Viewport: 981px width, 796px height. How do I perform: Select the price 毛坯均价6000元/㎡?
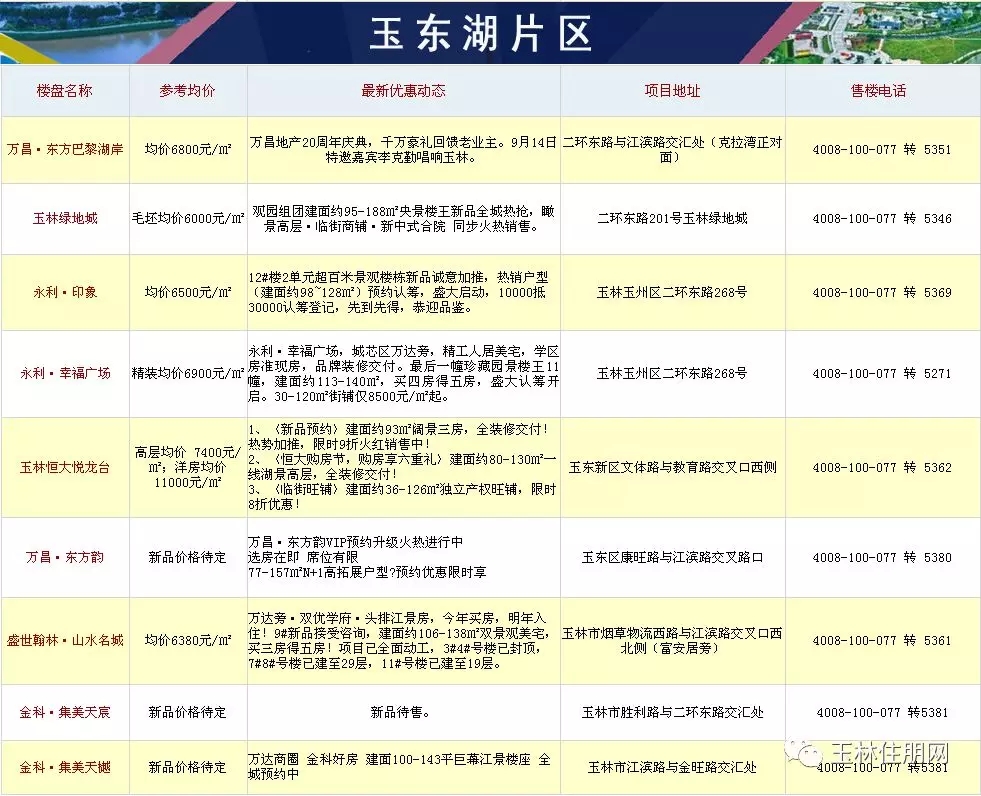pos(188,218)
